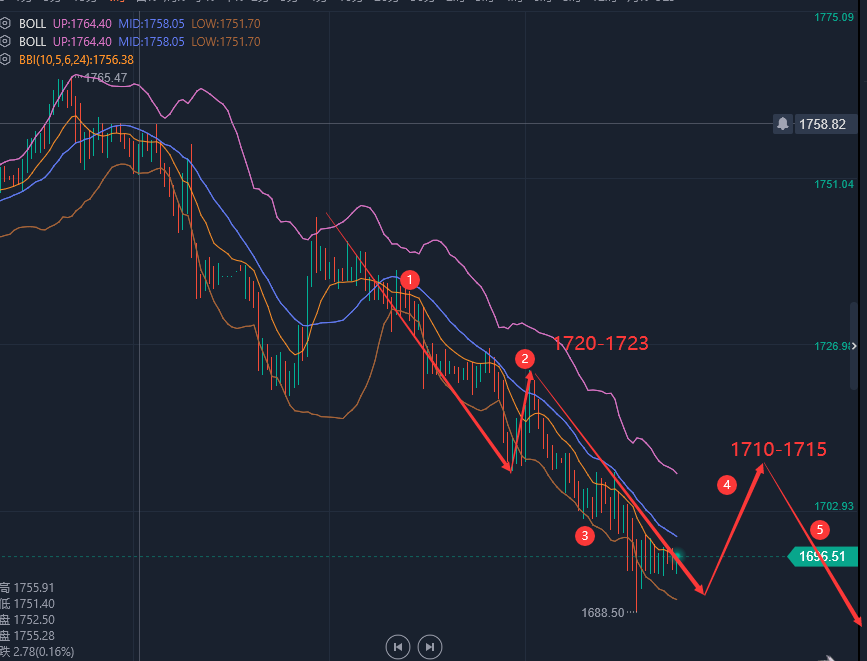
Task: Click the second row BOLL label
Action: click(x=32, y=41)
